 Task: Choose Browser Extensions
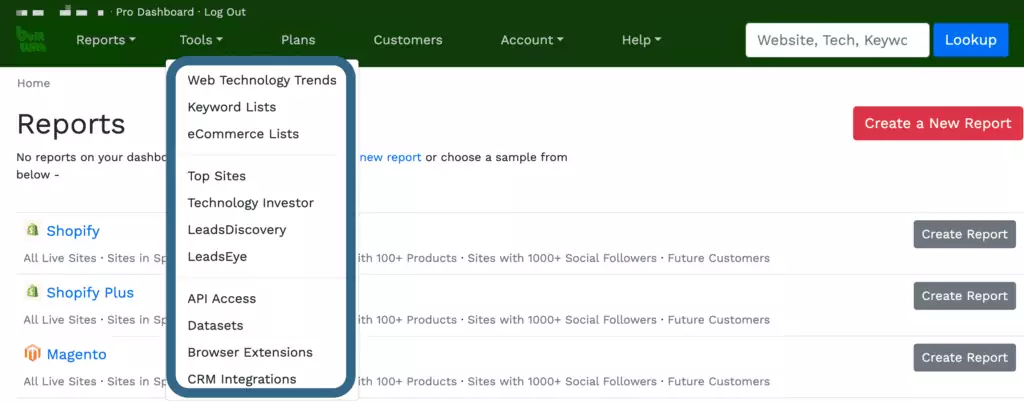click(250, 352)
